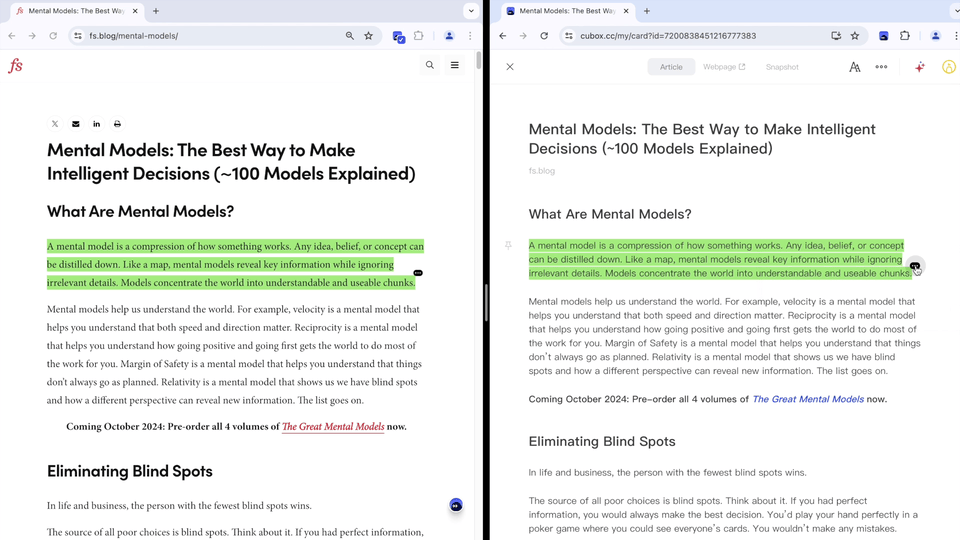Click the 'What Are Mental Models?' heading on fs.blog
Image resolution: width=960 pixels, height=540 pixels.
140,211
